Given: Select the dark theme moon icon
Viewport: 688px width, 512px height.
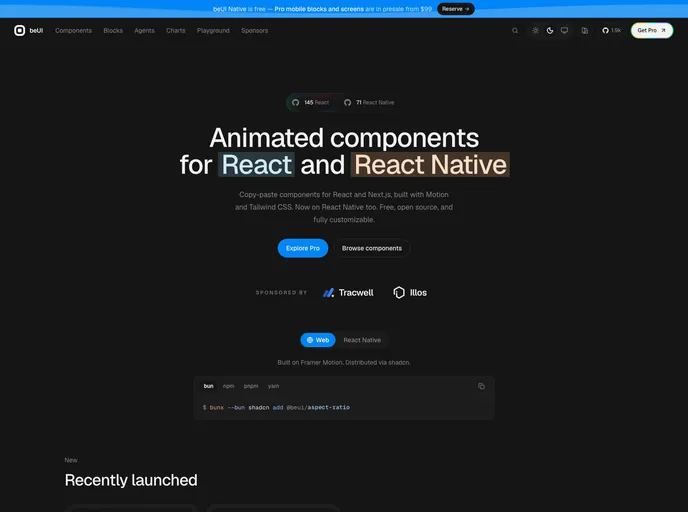Looking at the screenshot, I should click(550, 30).
